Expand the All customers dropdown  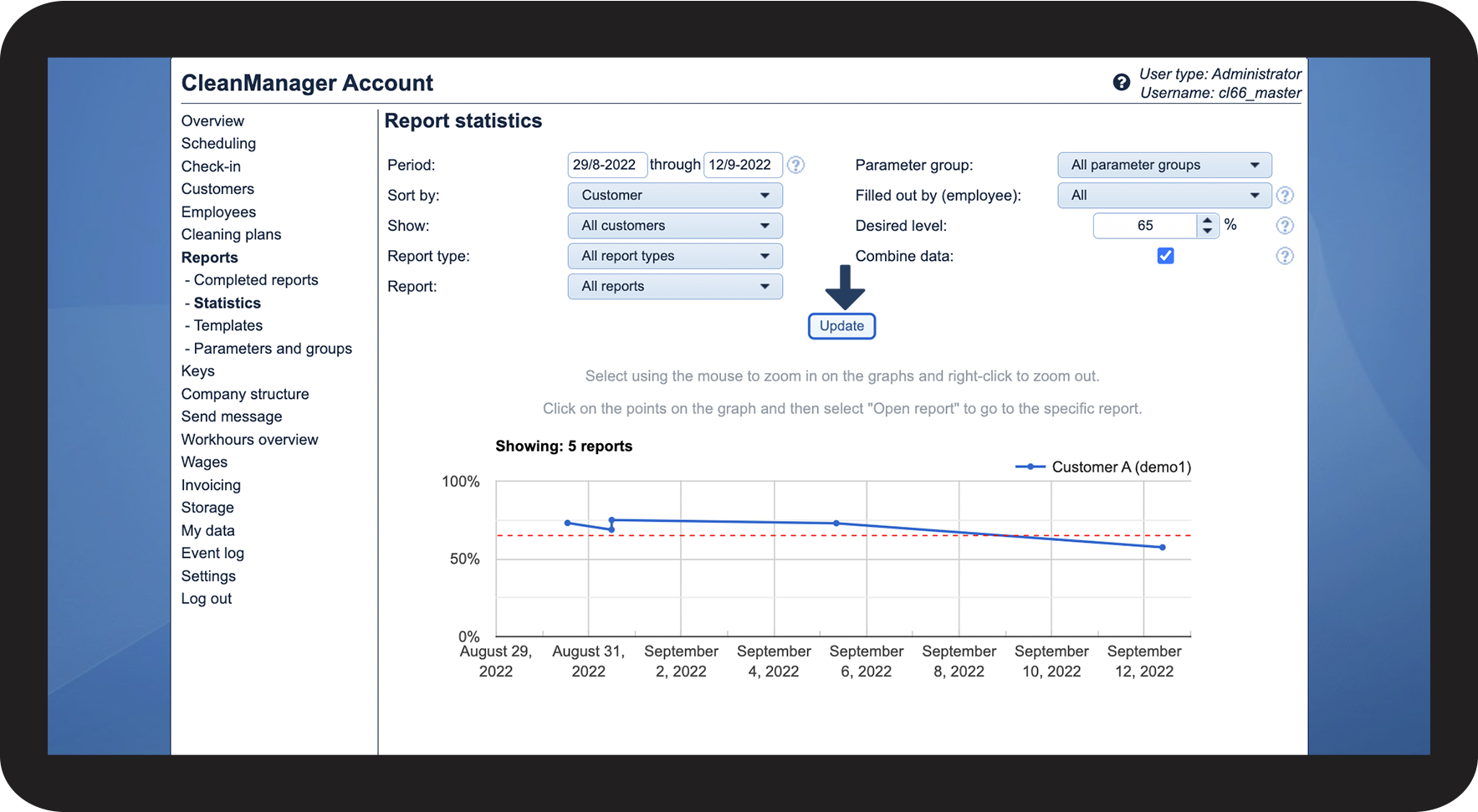675,226
